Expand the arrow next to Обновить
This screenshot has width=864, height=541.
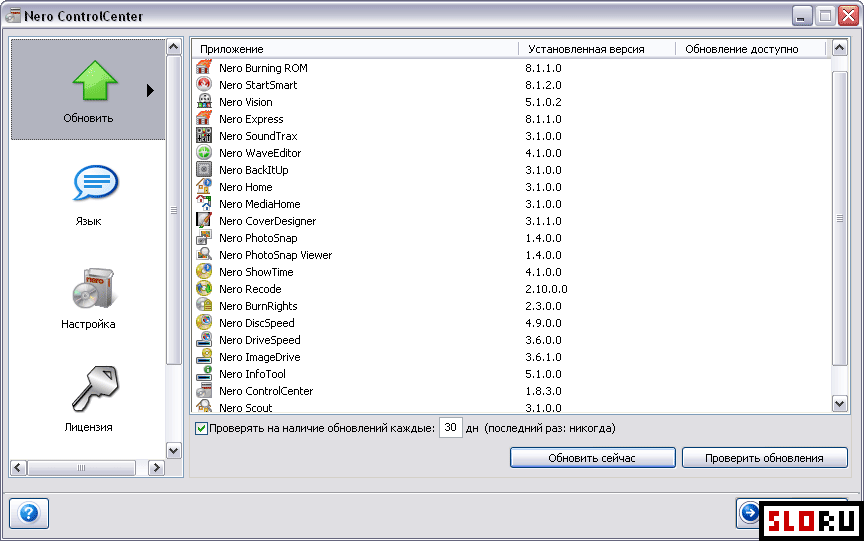pyautogui.click(x=150, y=90)
